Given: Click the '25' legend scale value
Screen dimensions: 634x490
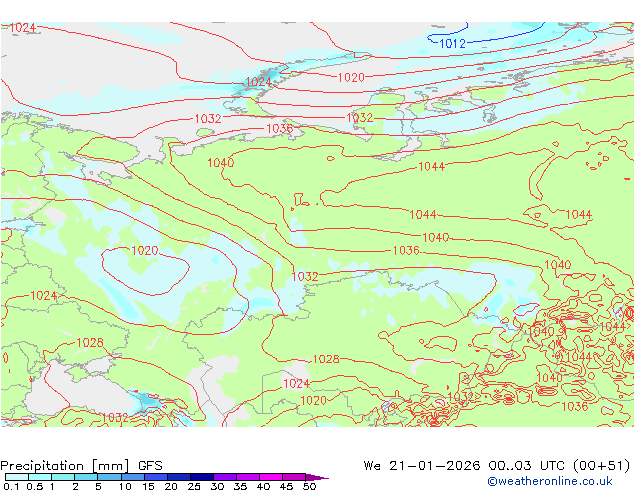Looking at the screenshot, I should [194, 486].
